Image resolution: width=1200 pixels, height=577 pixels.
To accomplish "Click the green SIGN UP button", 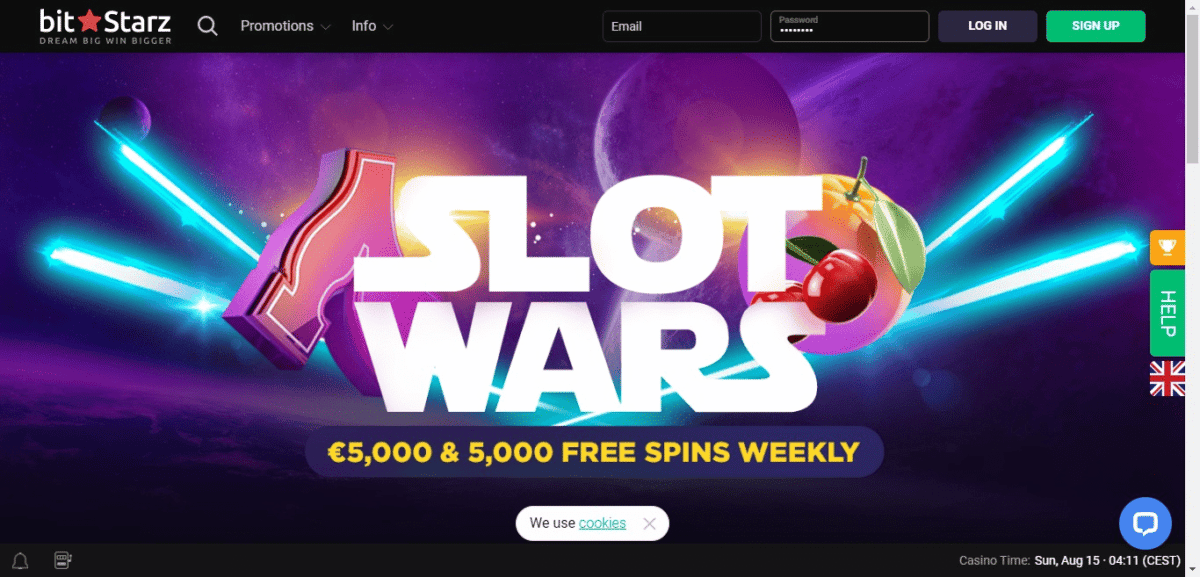I will click(x=1095, y=26).
